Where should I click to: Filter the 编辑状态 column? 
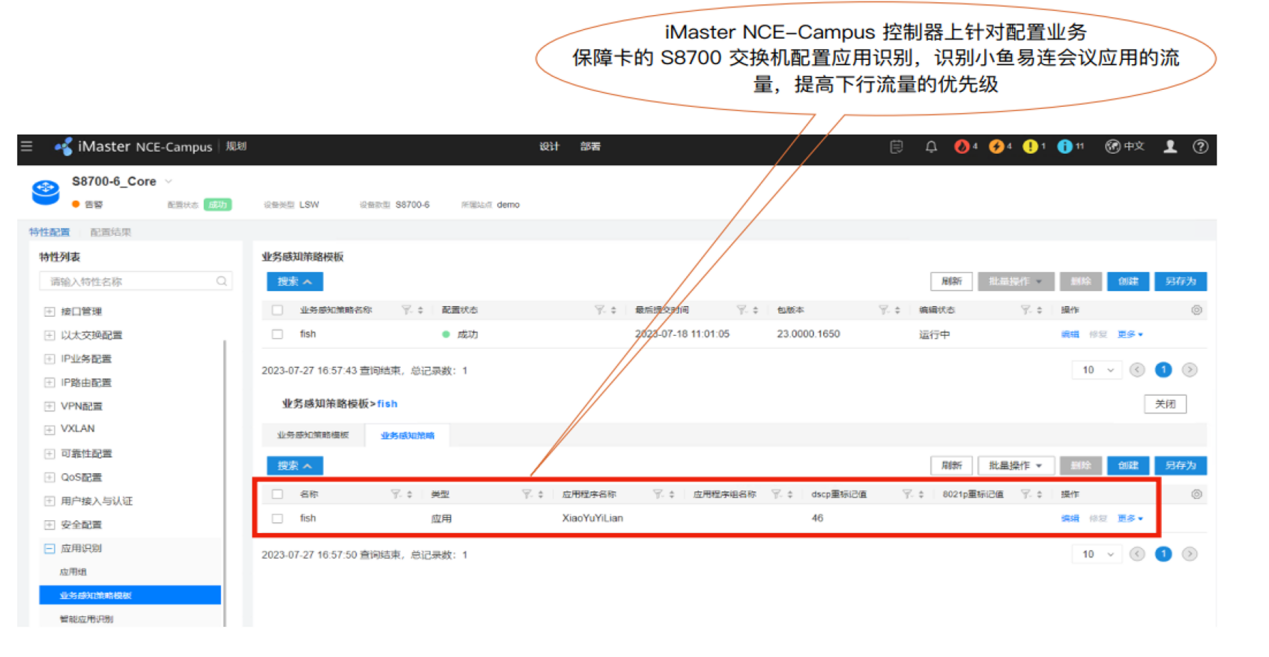point(1026,310)
